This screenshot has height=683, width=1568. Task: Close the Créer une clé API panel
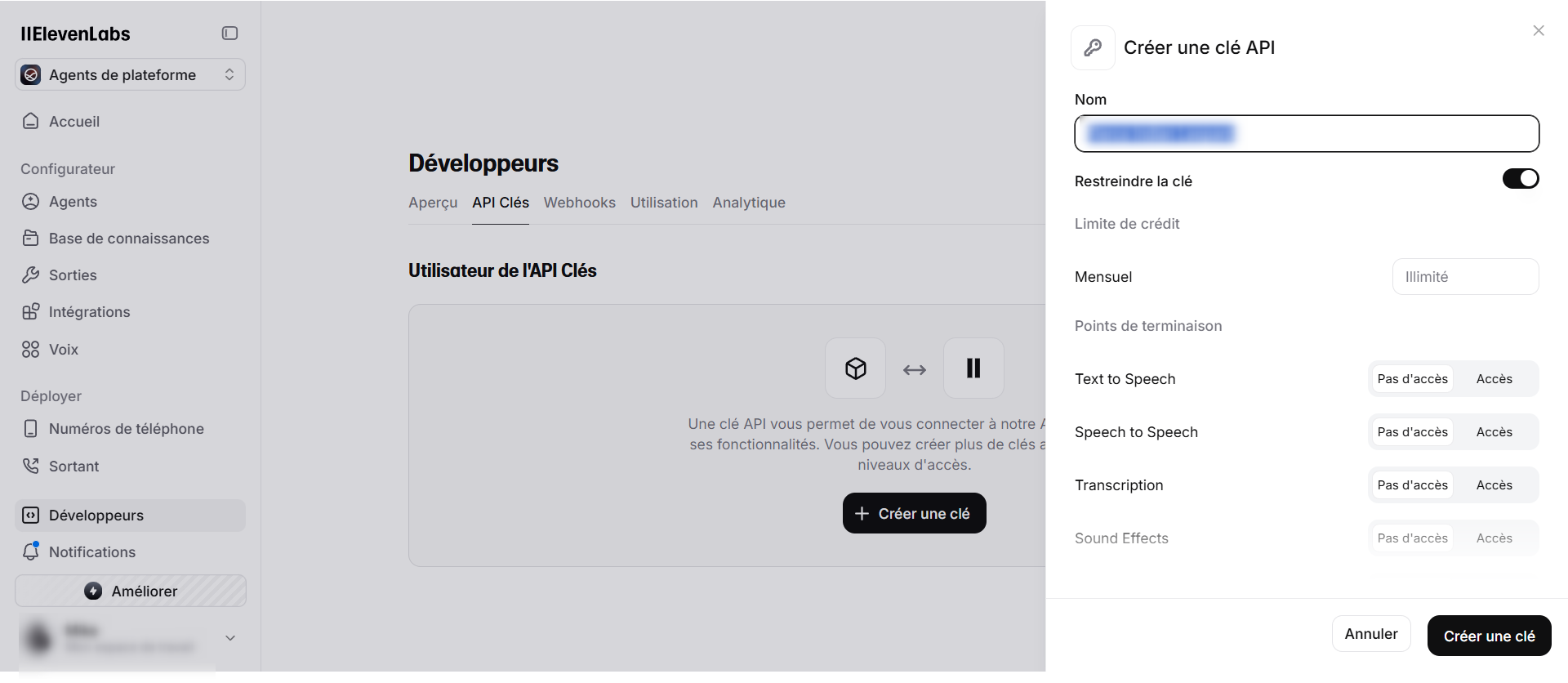pos(1539,30)
